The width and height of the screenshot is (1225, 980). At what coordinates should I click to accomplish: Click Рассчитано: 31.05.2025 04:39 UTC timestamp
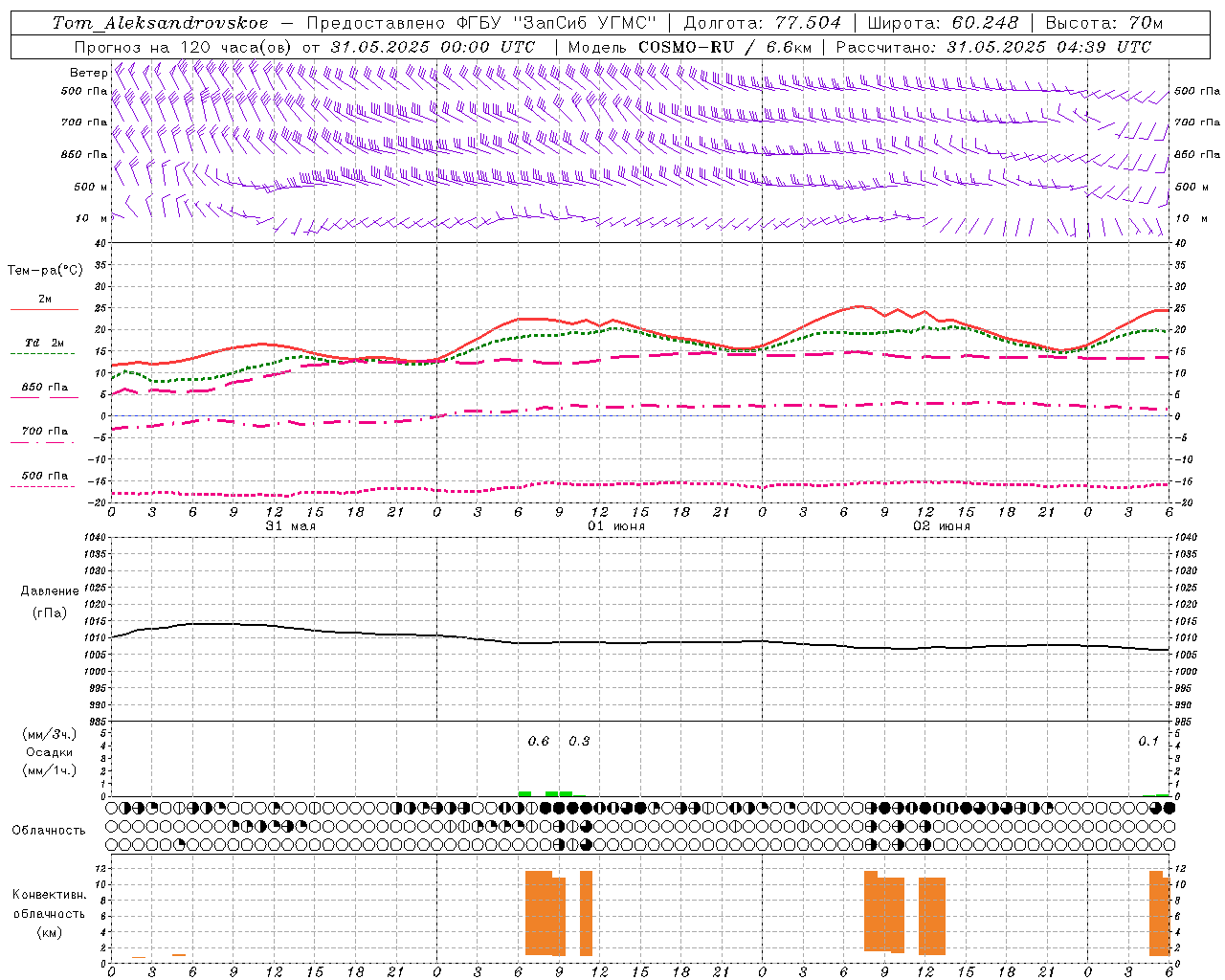pyautogui.click(x=993, y=47)
